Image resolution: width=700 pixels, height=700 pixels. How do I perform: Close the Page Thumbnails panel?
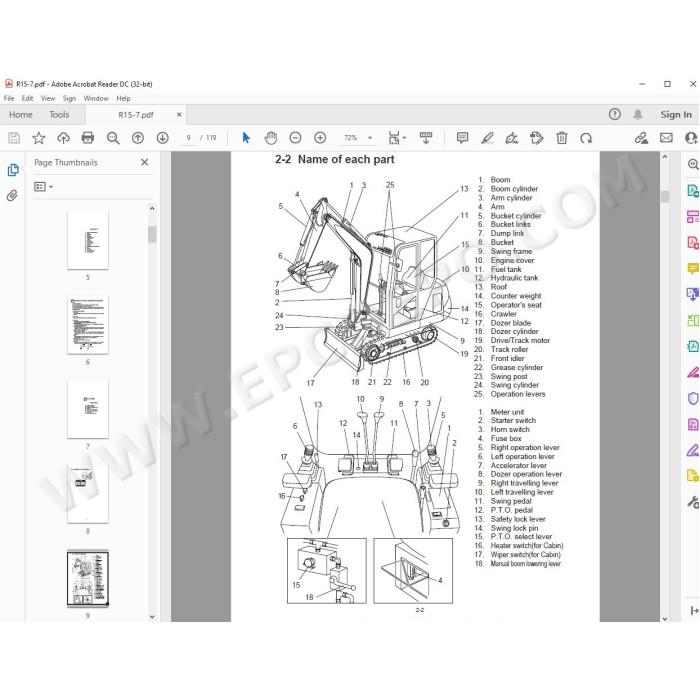(x=145, y=162)
